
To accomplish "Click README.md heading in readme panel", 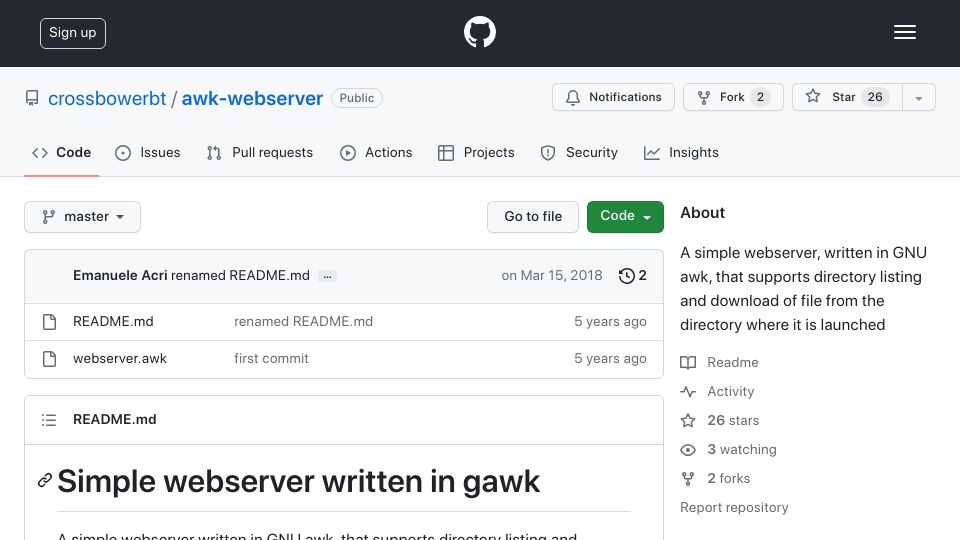I will [114, 419].
